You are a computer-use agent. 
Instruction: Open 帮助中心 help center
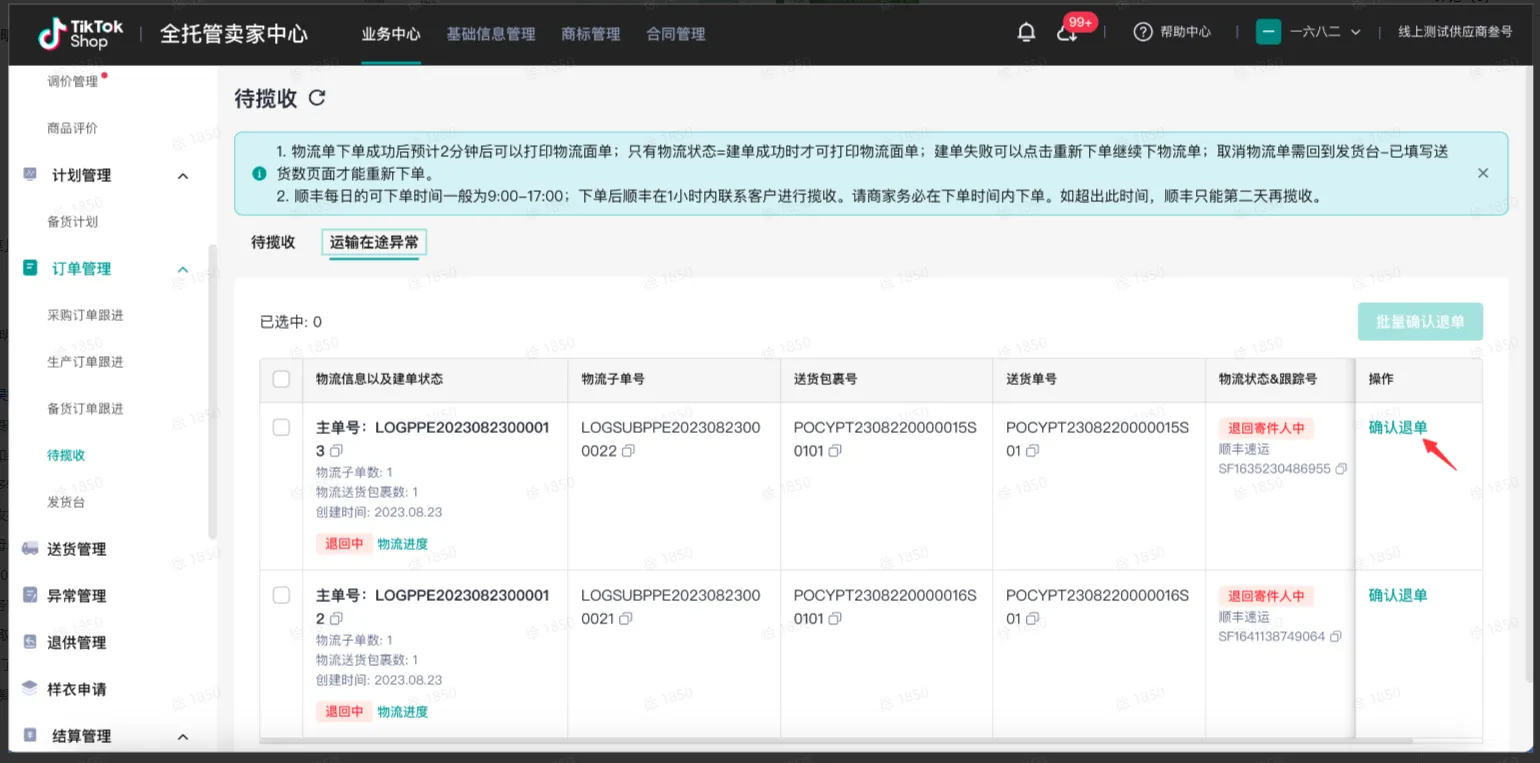tap(1172, 32)
